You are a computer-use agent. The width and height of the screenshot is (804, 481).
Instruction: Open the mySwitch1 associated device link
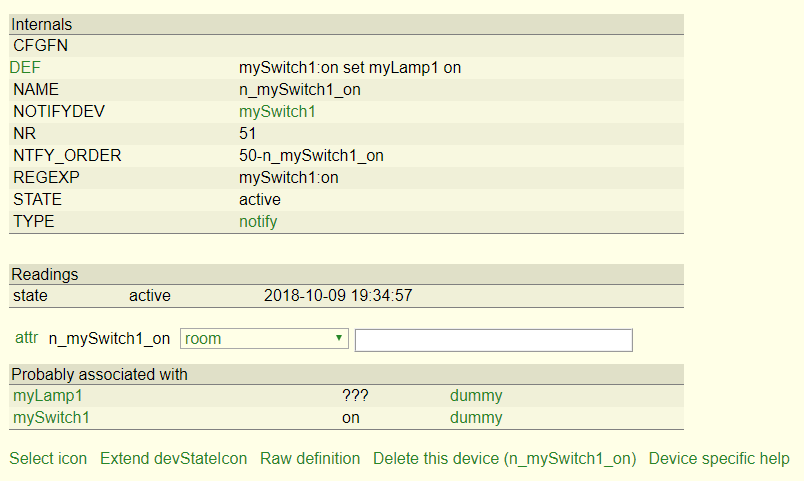[51, 418]
